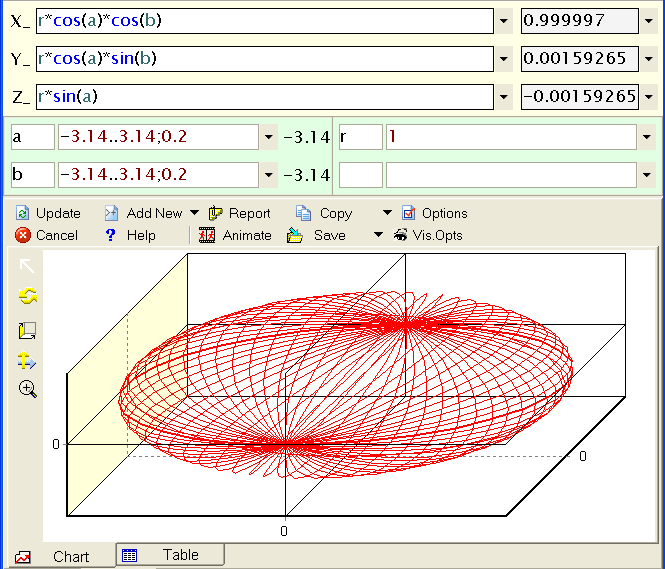Open the Options dialog
The height and width of the screenshot is (569, 665).
[434, 213]
